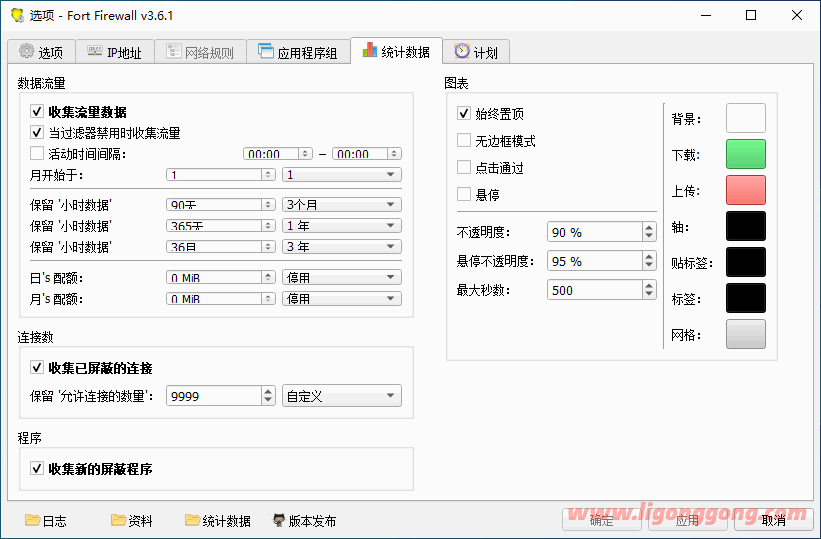The width and height of the screenshot is (821, 539).
Task: Click the 确定 button
Action: [602, 520]
